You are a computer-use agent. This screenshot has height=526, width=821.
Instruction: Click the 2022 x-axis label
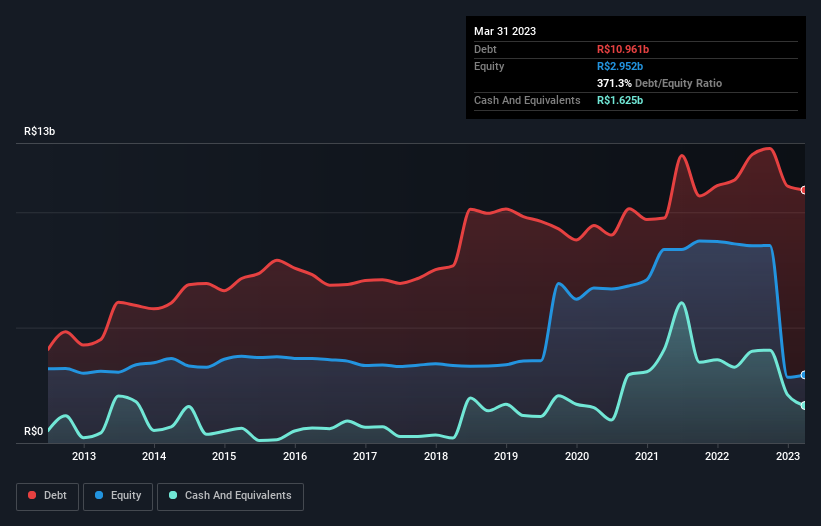coord(717,456)
